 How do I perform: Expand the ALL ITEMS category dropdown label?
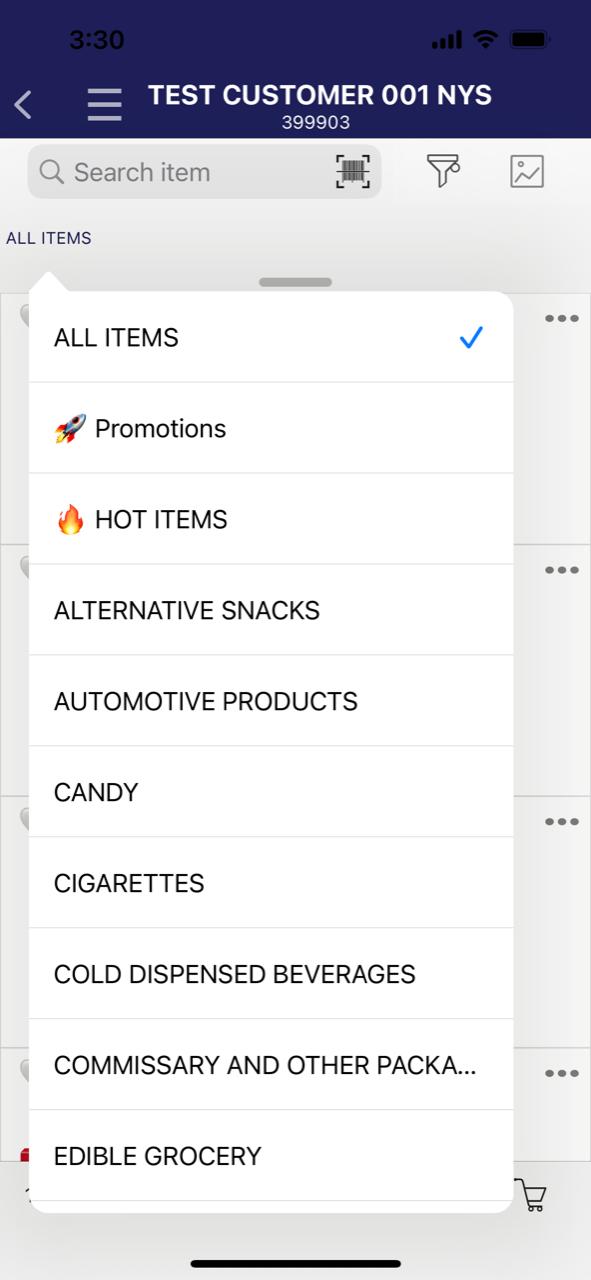49,238
